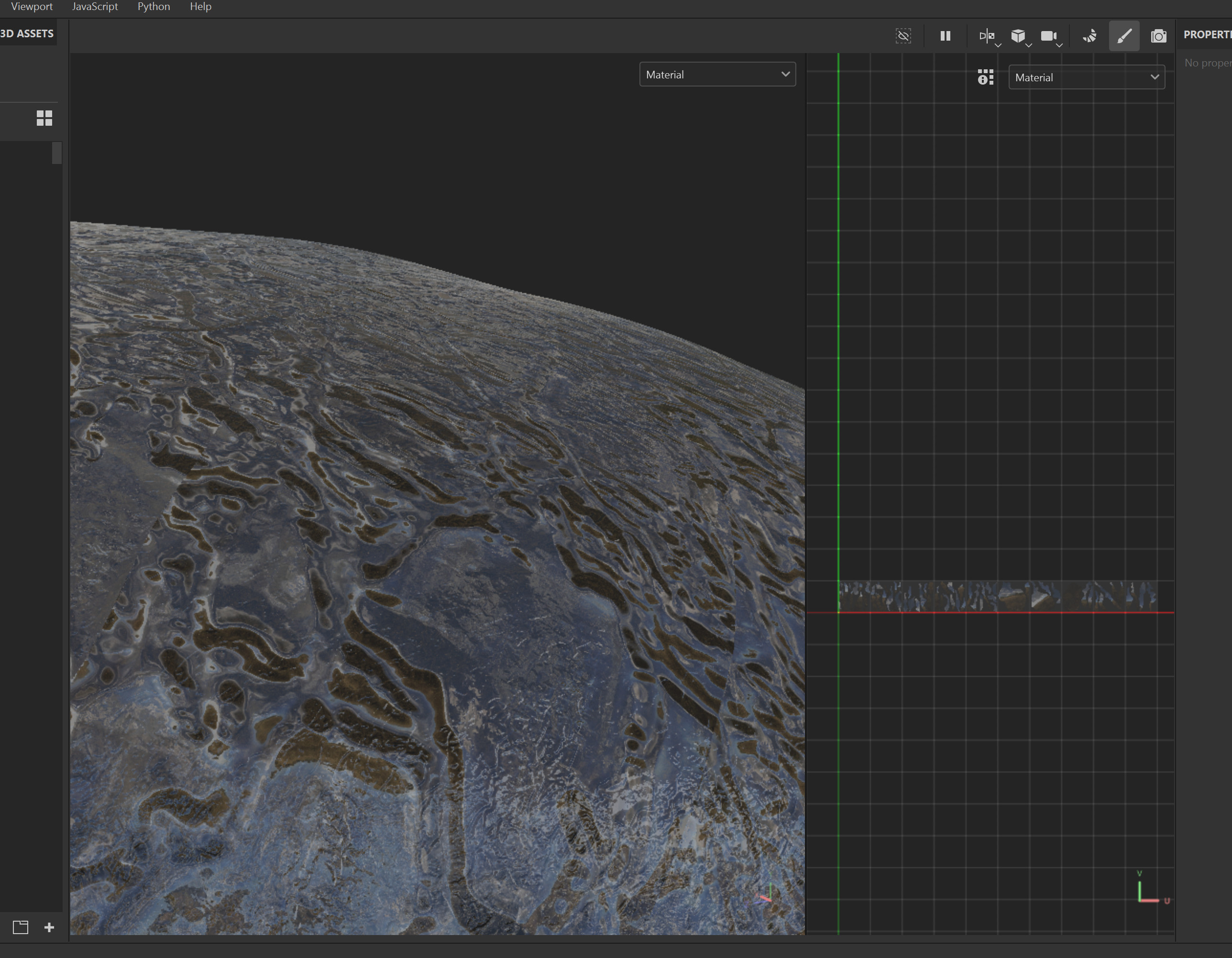
Task: Select the 3D ASSETS panel tab
Action: click(27, 33)
